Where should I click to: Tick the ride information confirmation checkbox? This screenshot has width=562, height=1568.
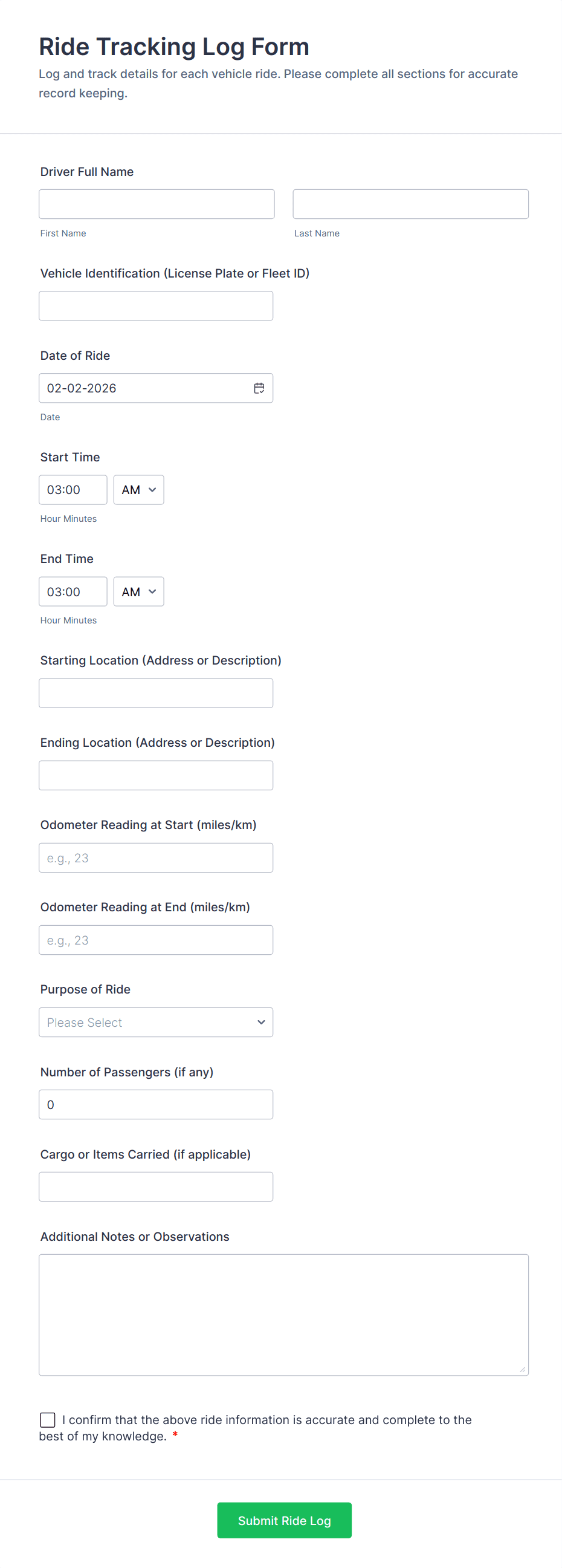(x=48, y=1419)
